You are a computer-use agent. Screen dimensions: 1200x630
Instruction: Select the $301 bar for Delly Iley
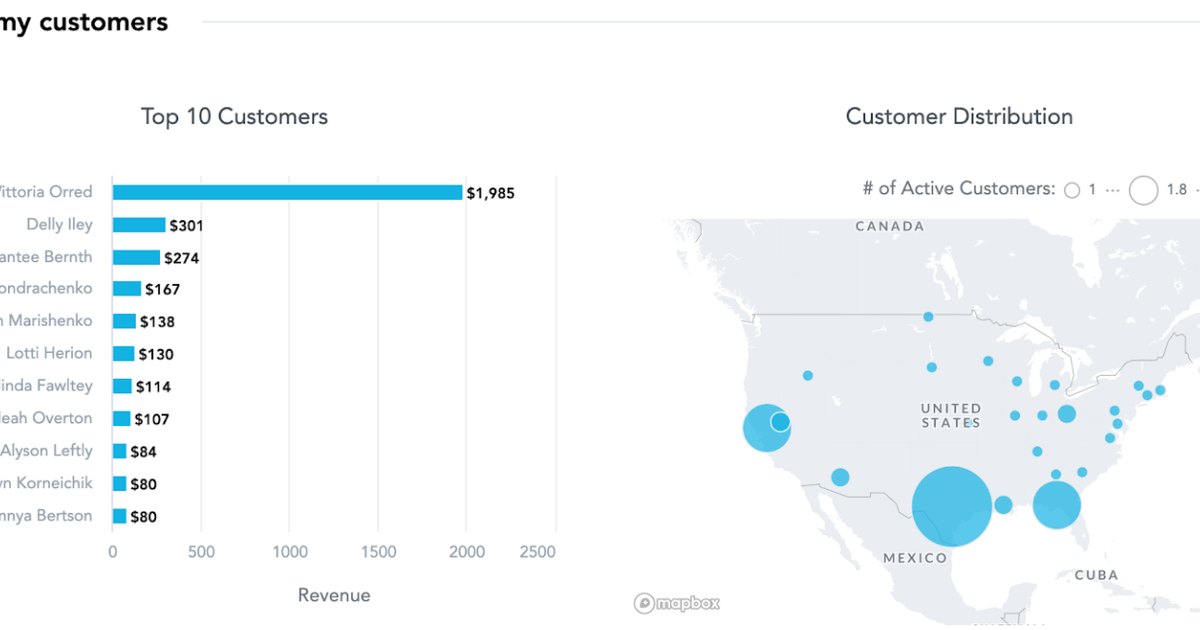140,224
